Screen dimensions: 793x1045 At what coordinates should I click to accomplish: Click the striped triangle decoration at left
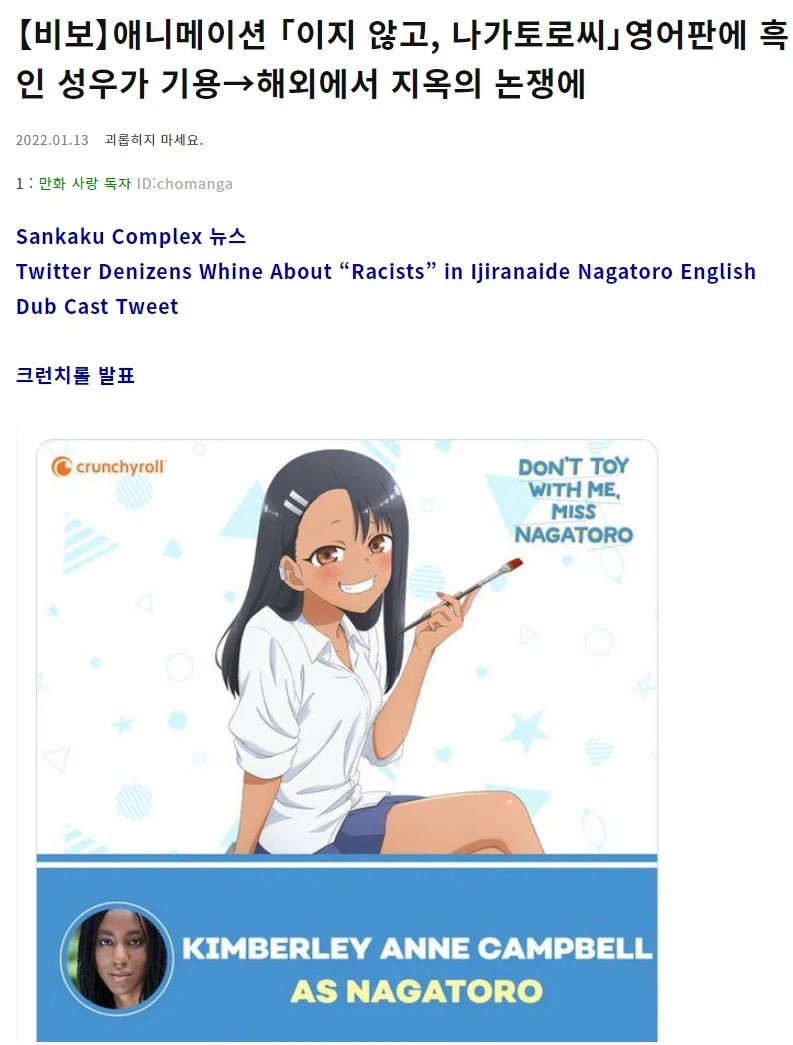81,544
